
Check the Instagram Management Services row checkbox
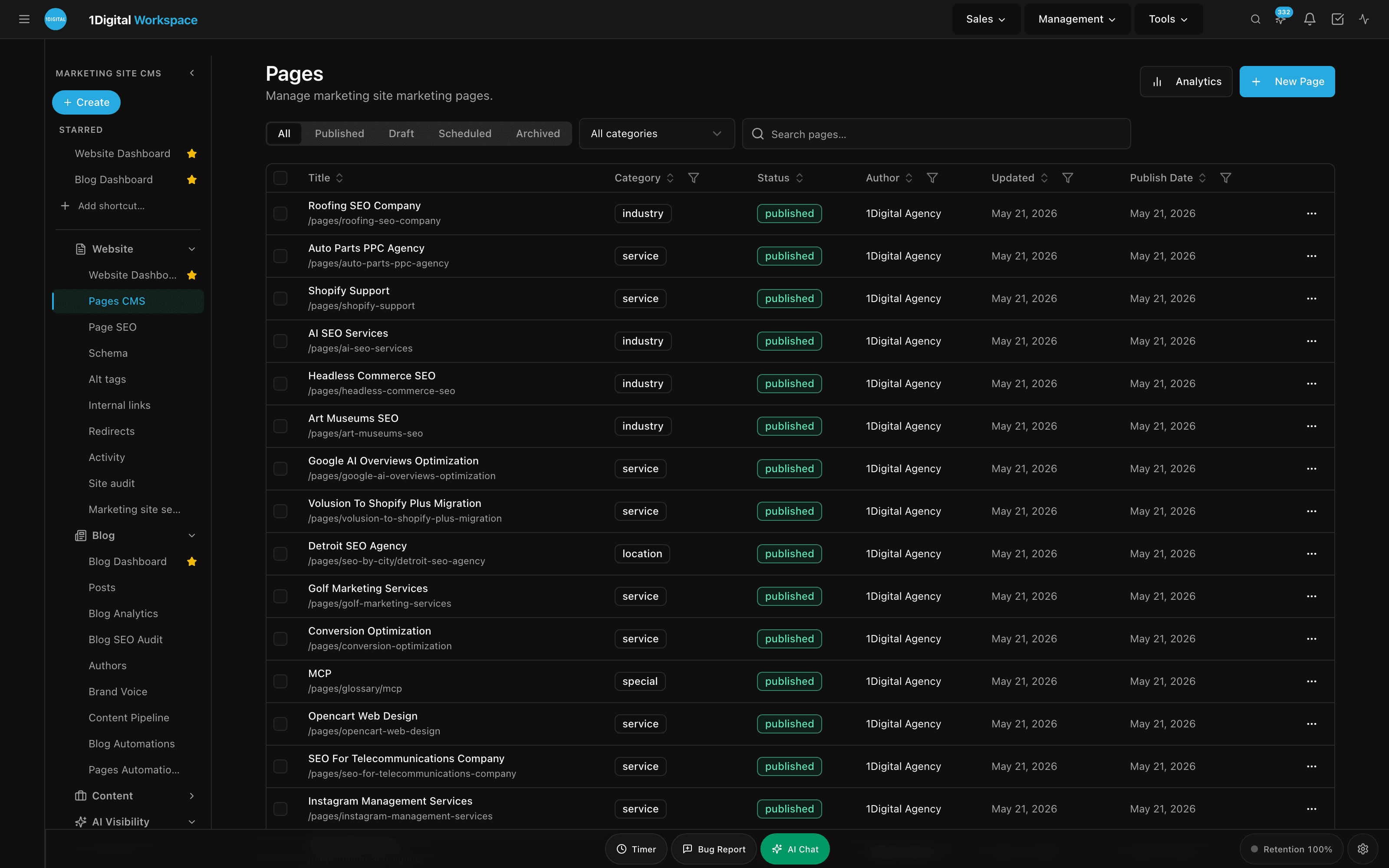(x=280, y=809)
